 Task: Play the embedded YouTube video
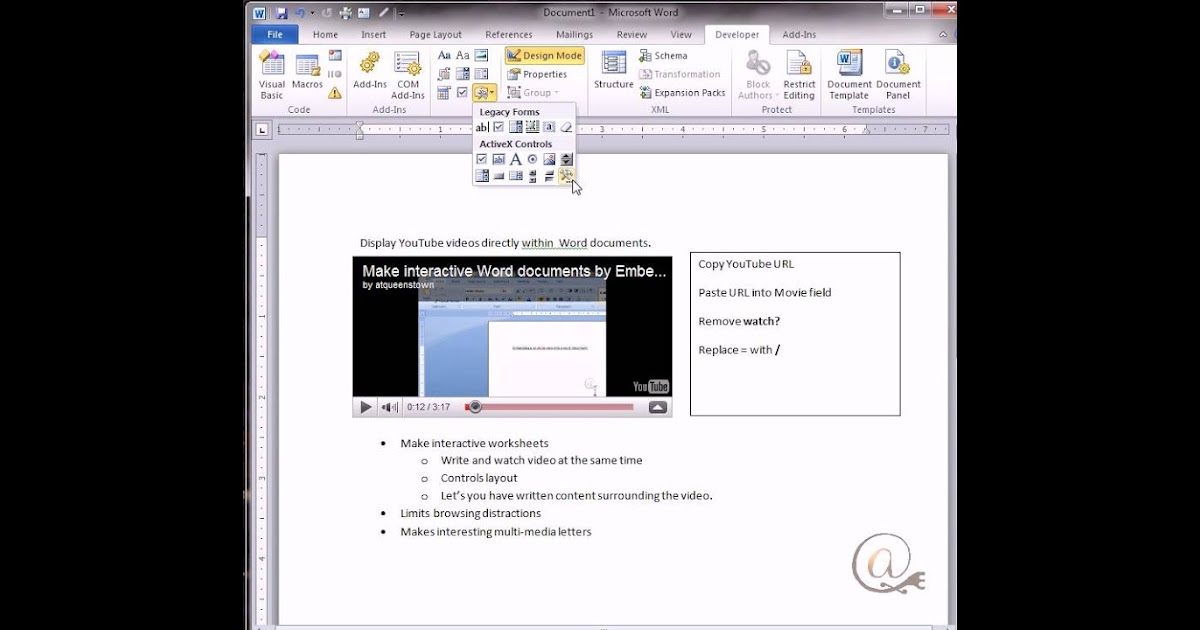(x=366, y=407)
